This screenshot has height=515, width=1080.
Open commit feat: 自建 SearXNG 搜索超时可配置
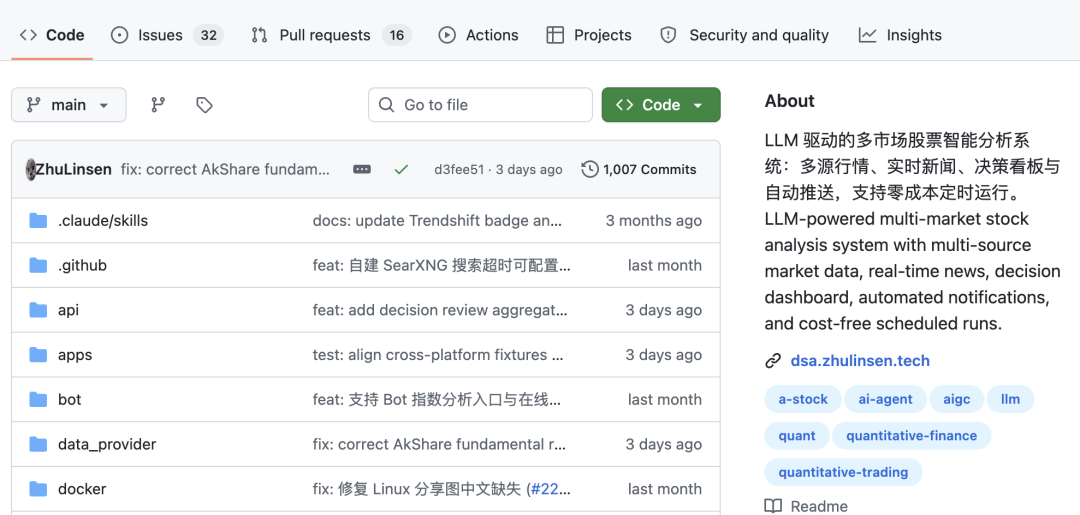(x=442, y=265)
